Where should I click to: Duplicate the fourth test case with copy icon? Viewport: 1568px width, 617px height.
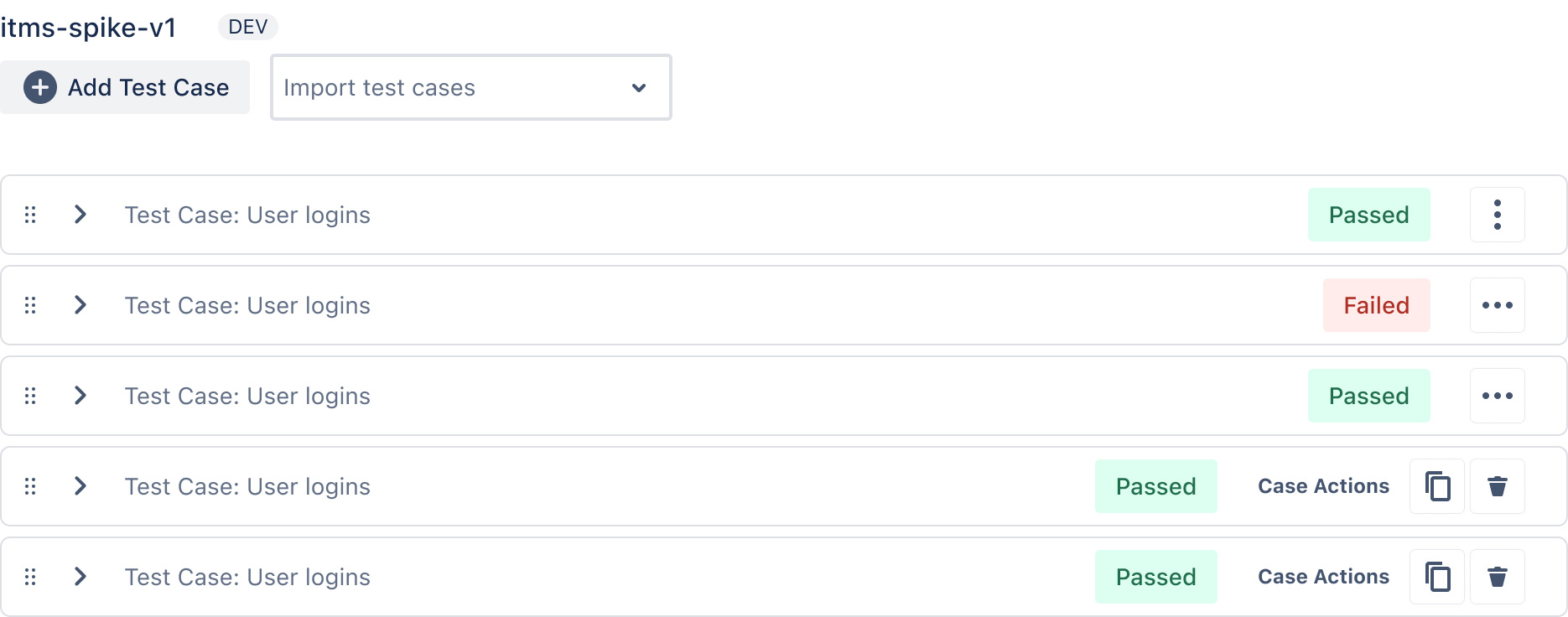tap(1437, 486)
